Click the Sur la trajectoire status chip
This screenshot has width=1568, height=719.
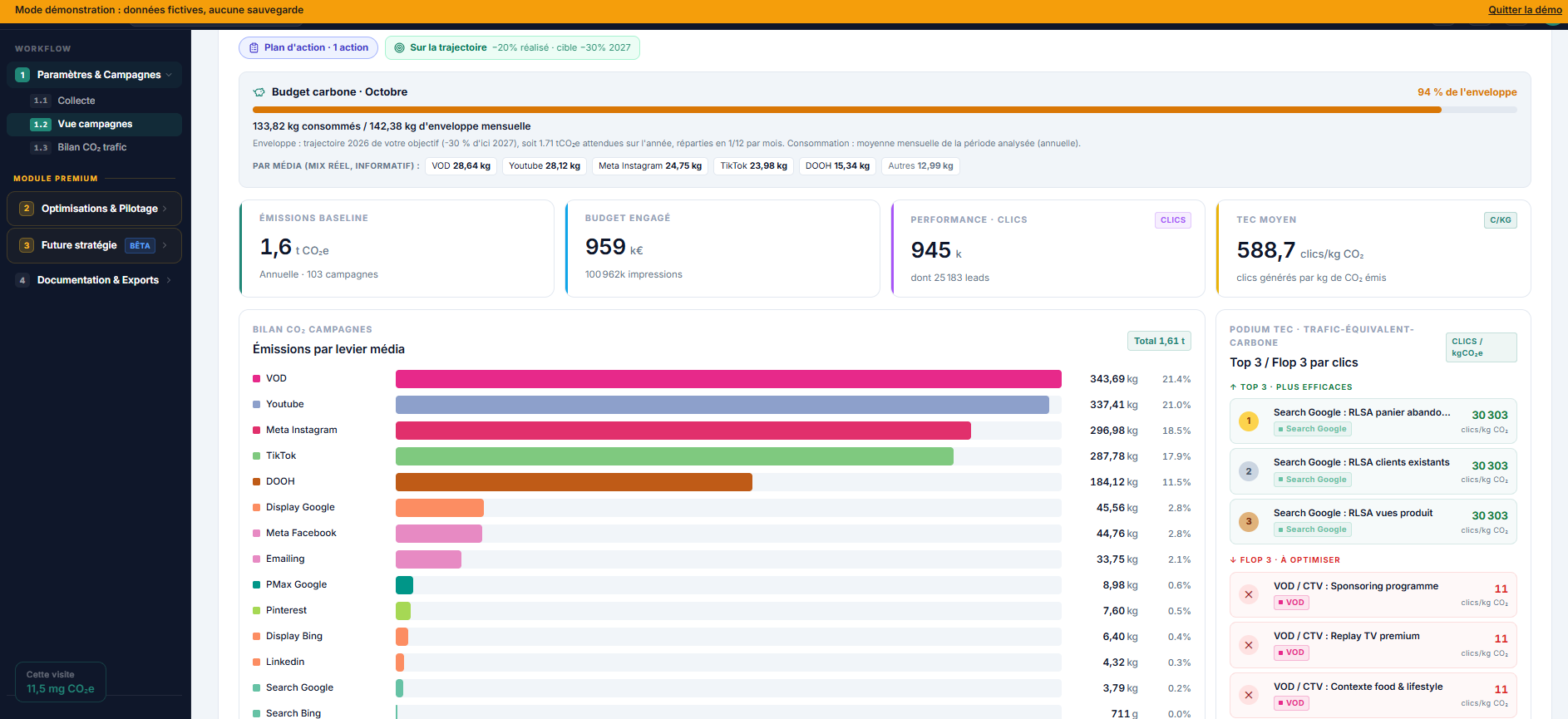pyautogui.click(x=512, y=48)
